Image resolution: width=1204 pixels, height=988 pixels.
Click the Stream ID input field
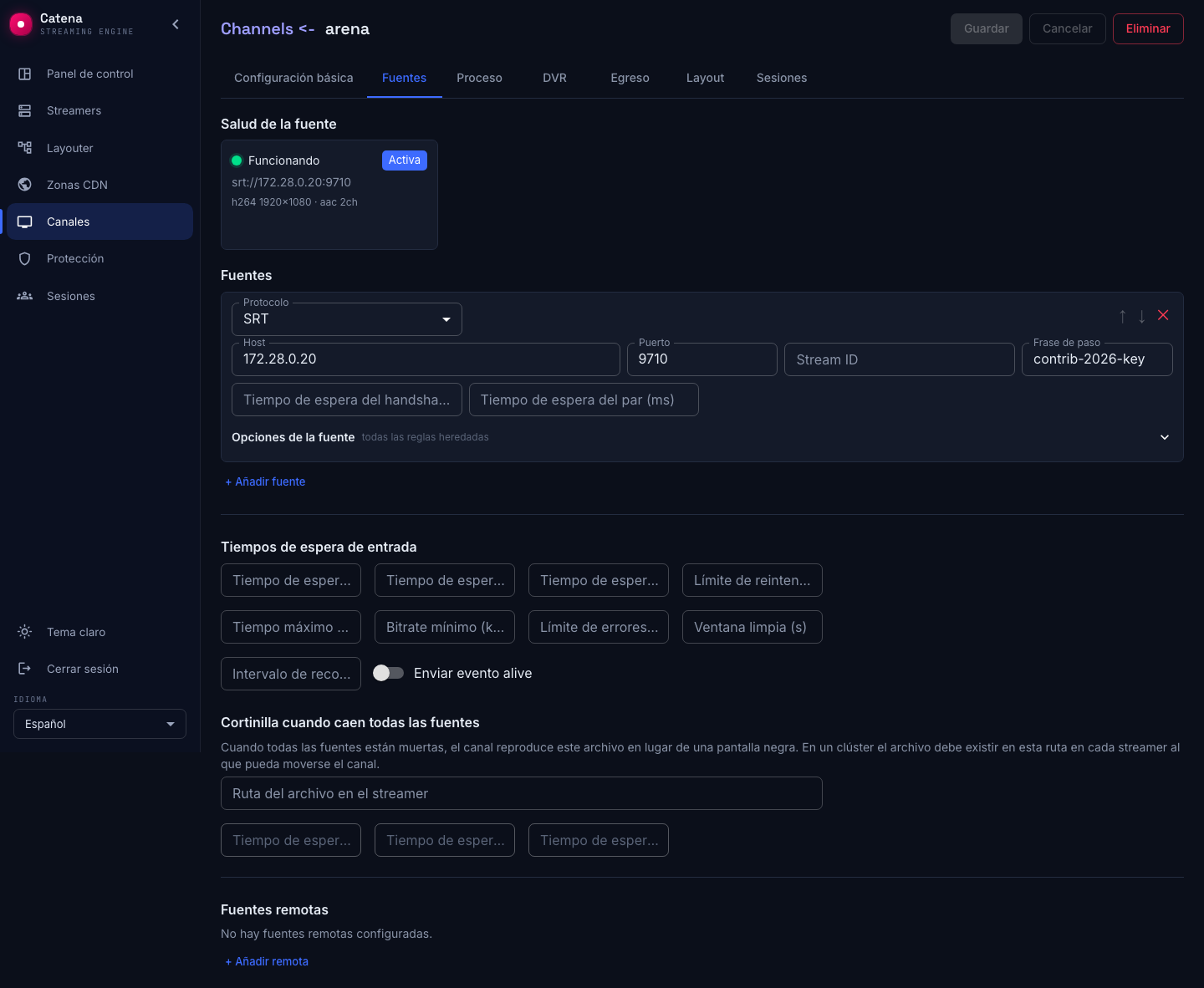tap(900, 359)
